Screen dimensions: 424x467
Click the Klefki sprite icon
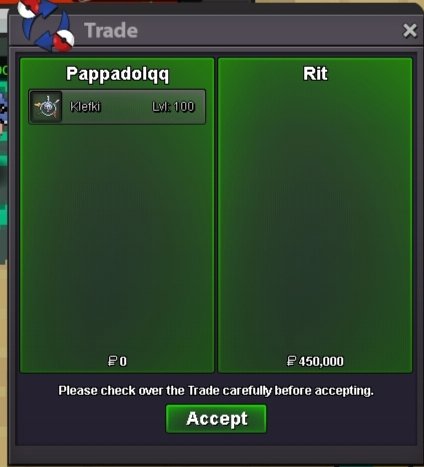coord(46,107)
